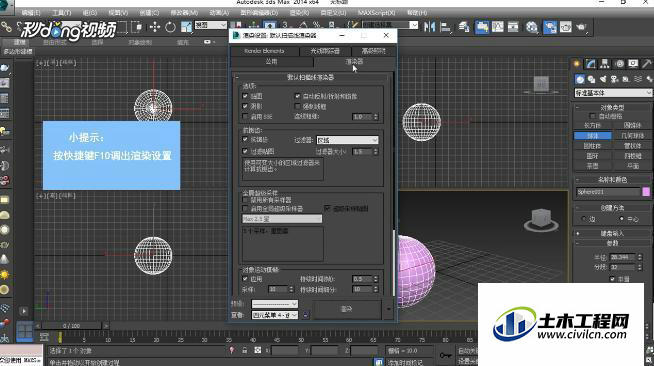Open the Rendered Frame Window icon

tap(566, 27)
